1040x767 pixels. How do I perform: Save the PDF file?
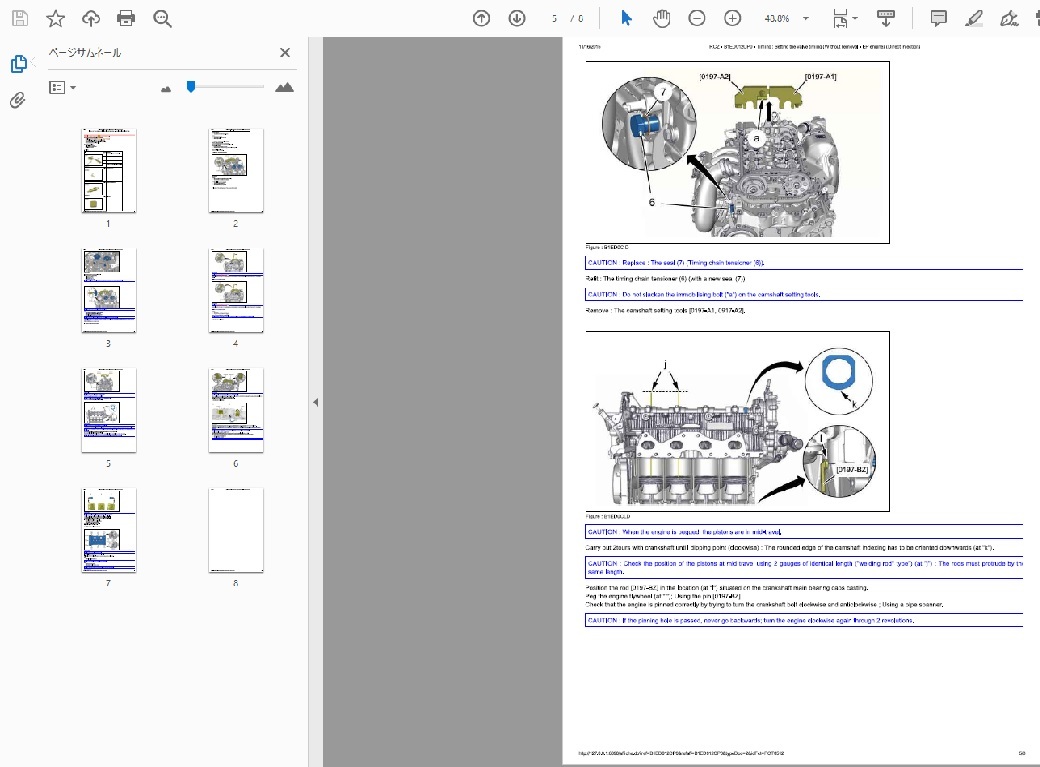(20, 18)
